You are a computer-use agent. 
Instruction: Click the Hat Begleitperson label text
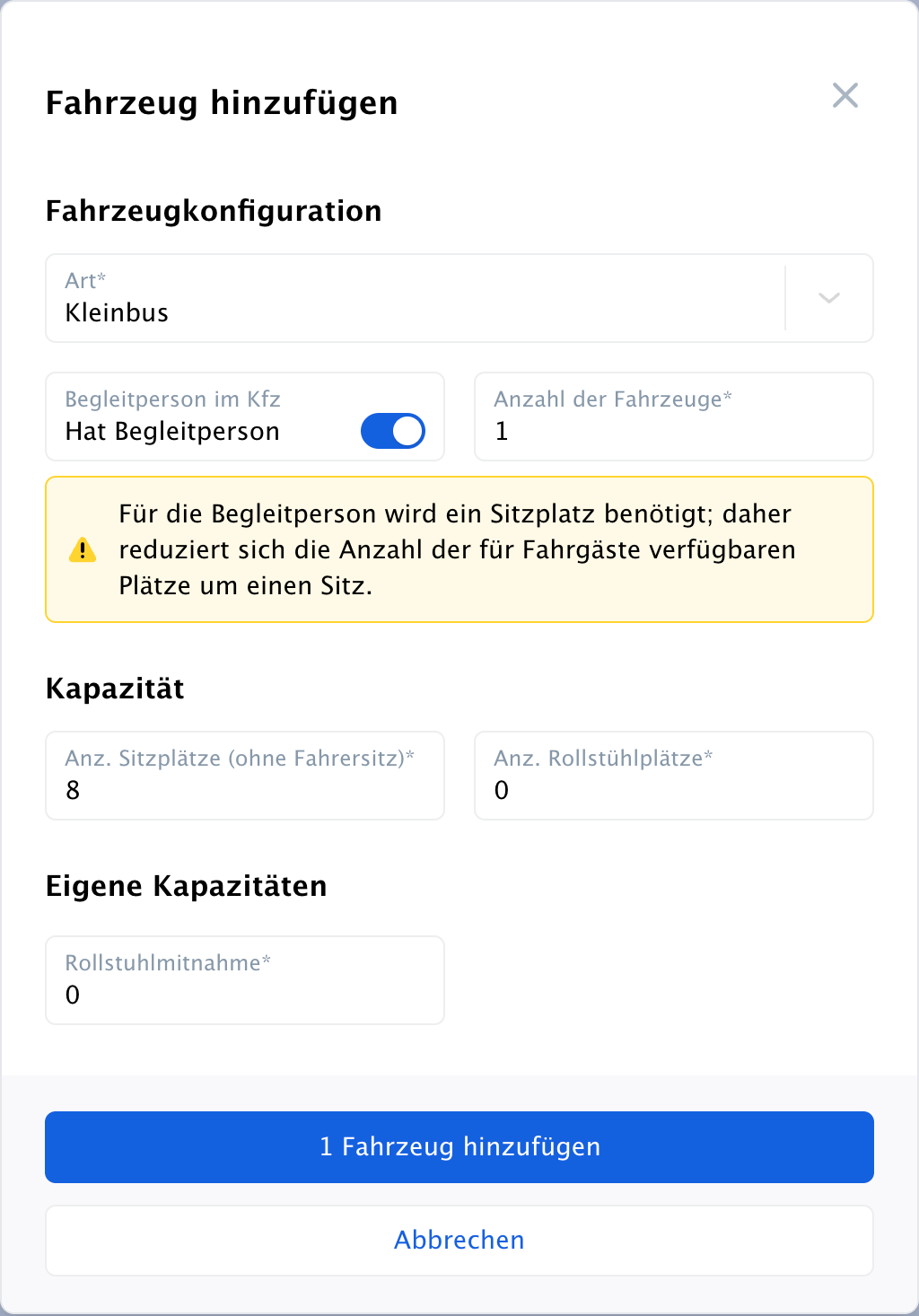[172, 432]
